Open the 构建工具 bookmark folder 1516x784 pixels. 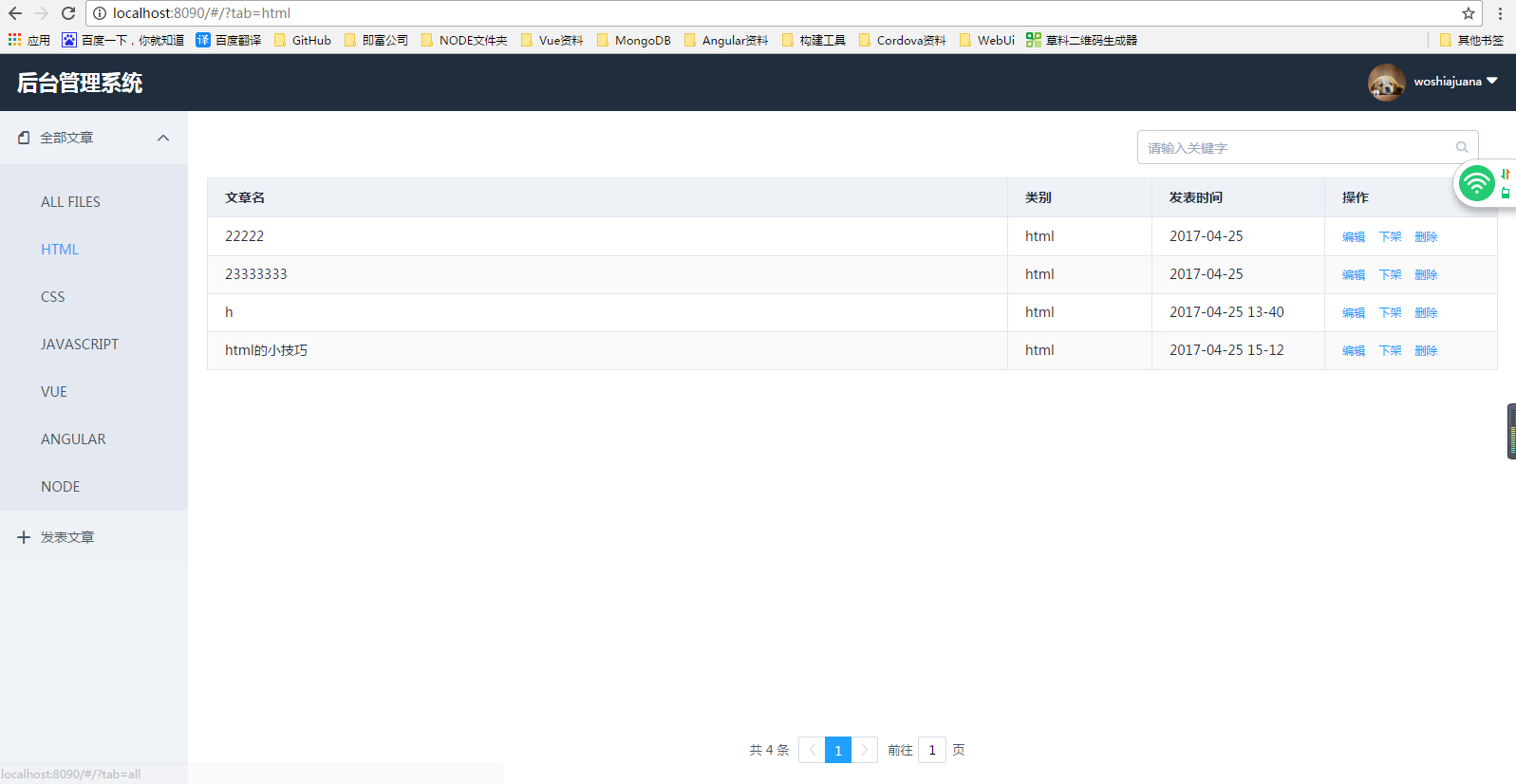[814, 40]
